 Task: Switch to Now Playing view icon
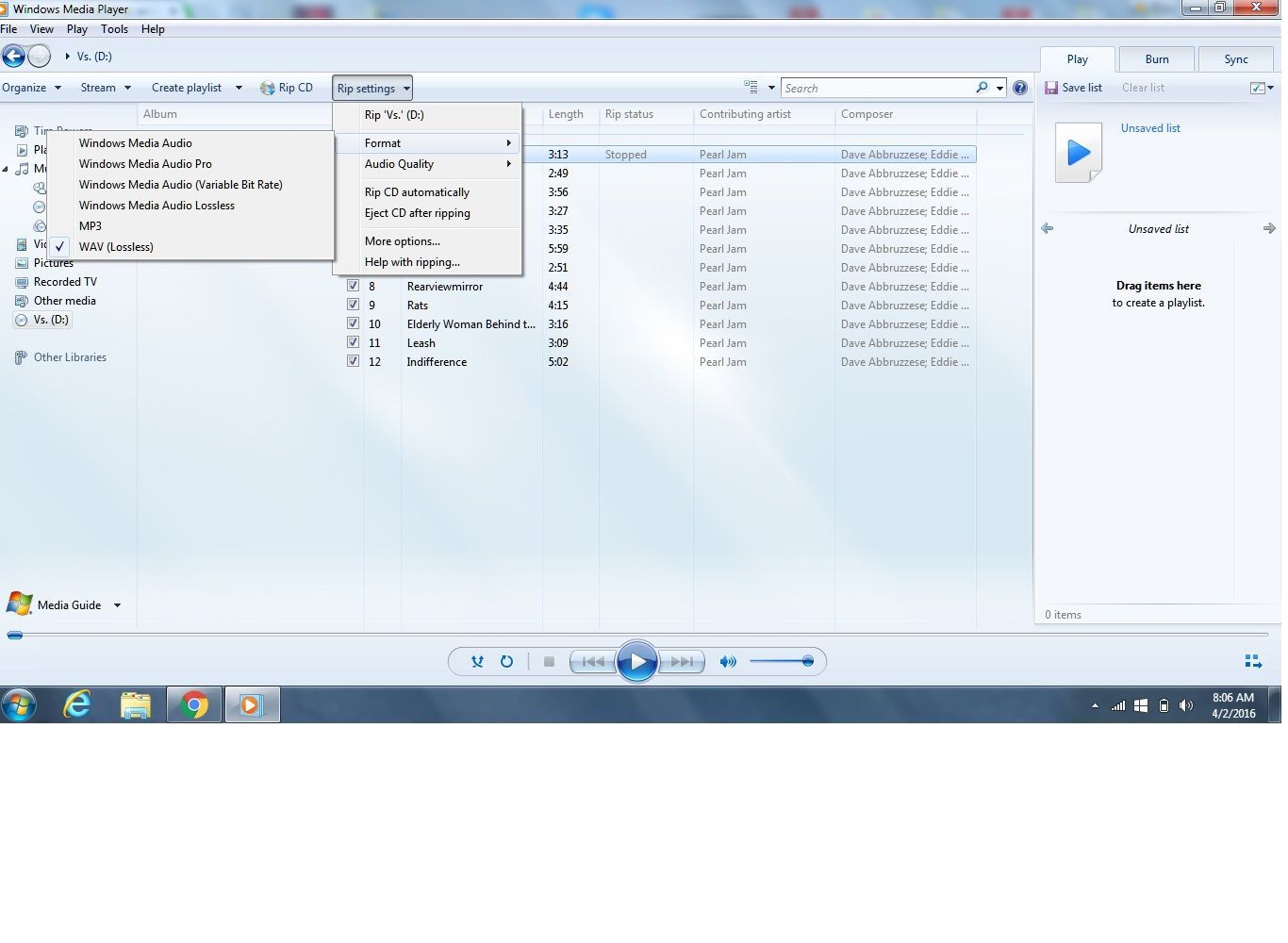coord(1253,662)
